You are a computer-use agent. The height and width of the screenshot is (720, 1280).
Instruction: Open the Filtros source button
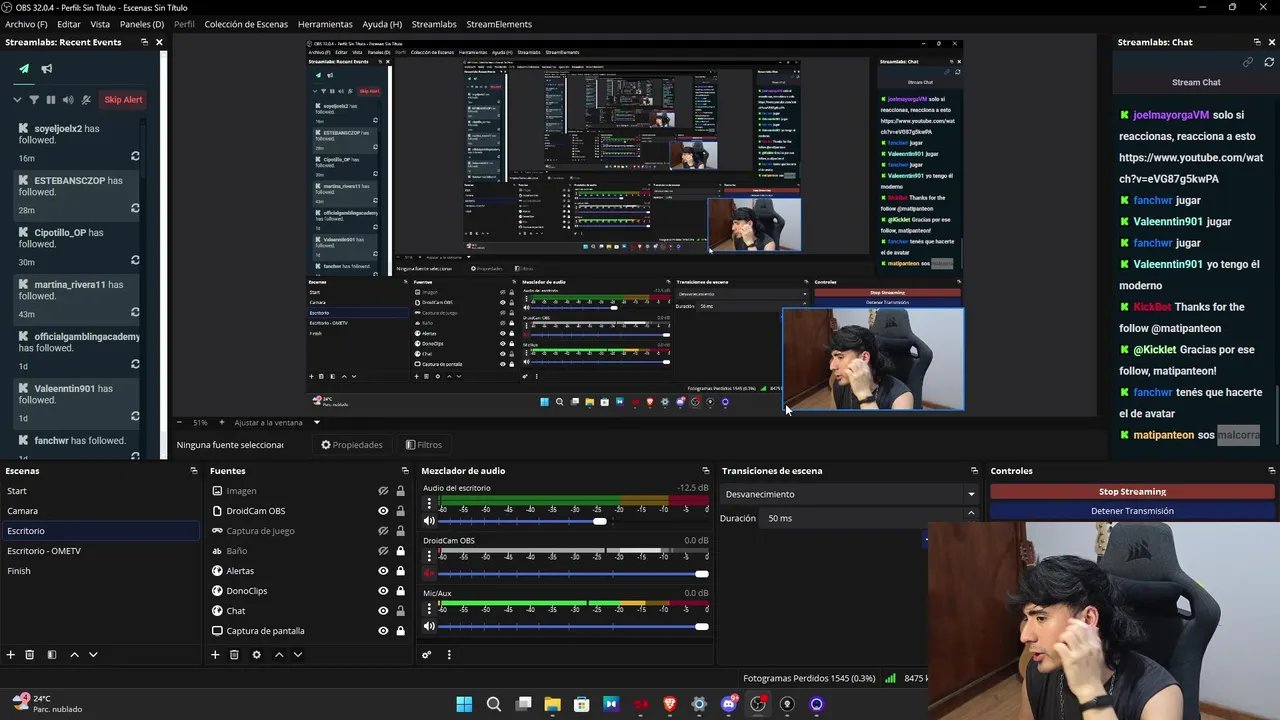pos(423,445)
